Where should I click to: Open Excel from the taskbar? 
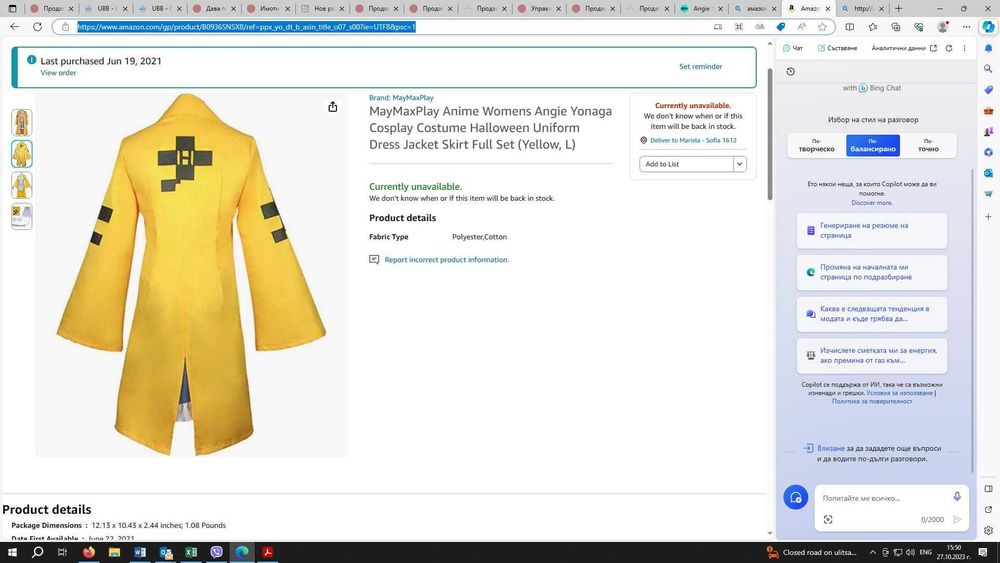tap(191, 552)
